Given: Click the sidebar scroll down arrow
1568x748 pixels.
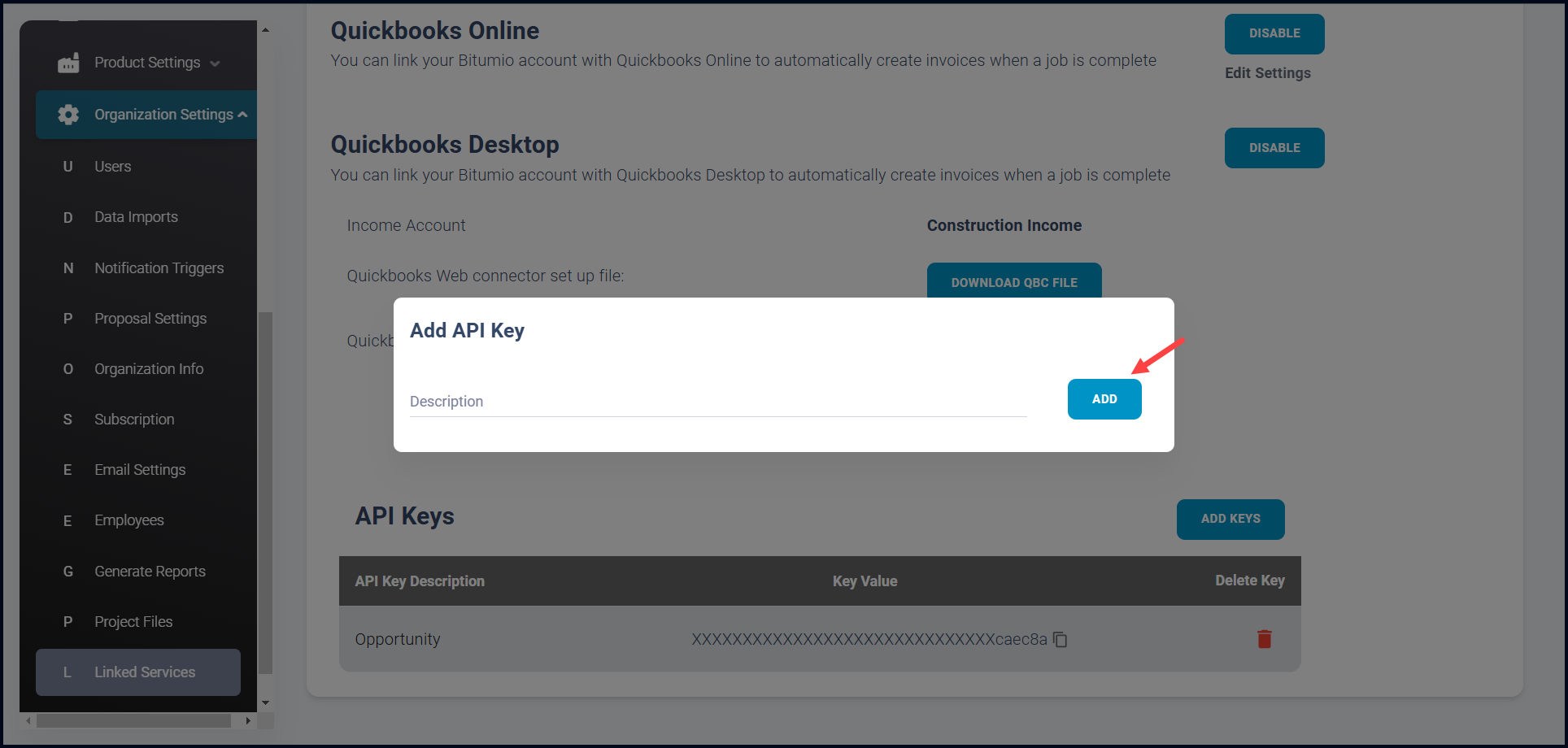Looking at the screenshot, I should pos(265,703).
